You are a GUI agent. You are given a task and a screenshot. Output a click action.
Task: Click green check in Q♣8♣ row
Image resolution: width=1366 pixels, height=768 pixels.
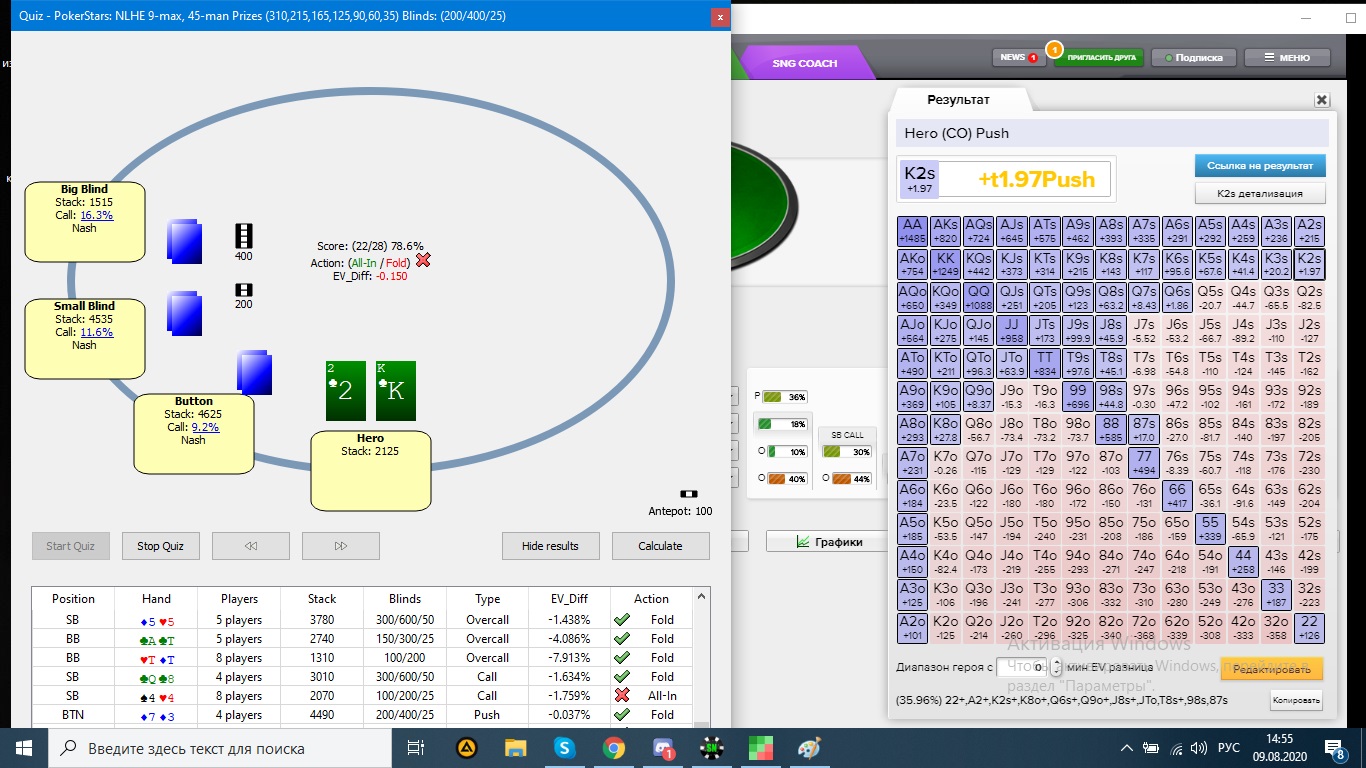click(621, 677)
